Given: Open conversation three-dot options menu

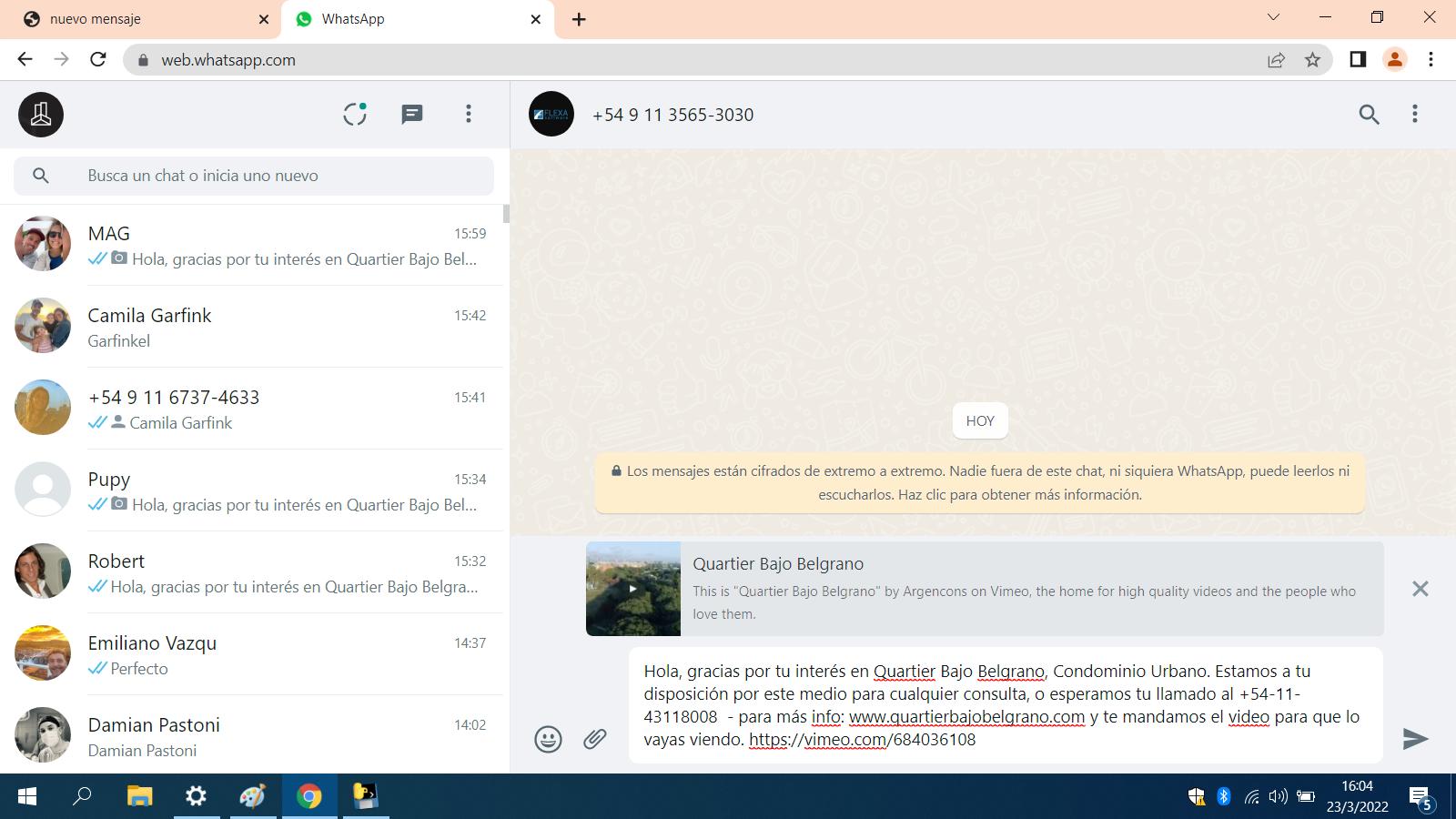Looking at the screenshot, I should pos(1414,114).
